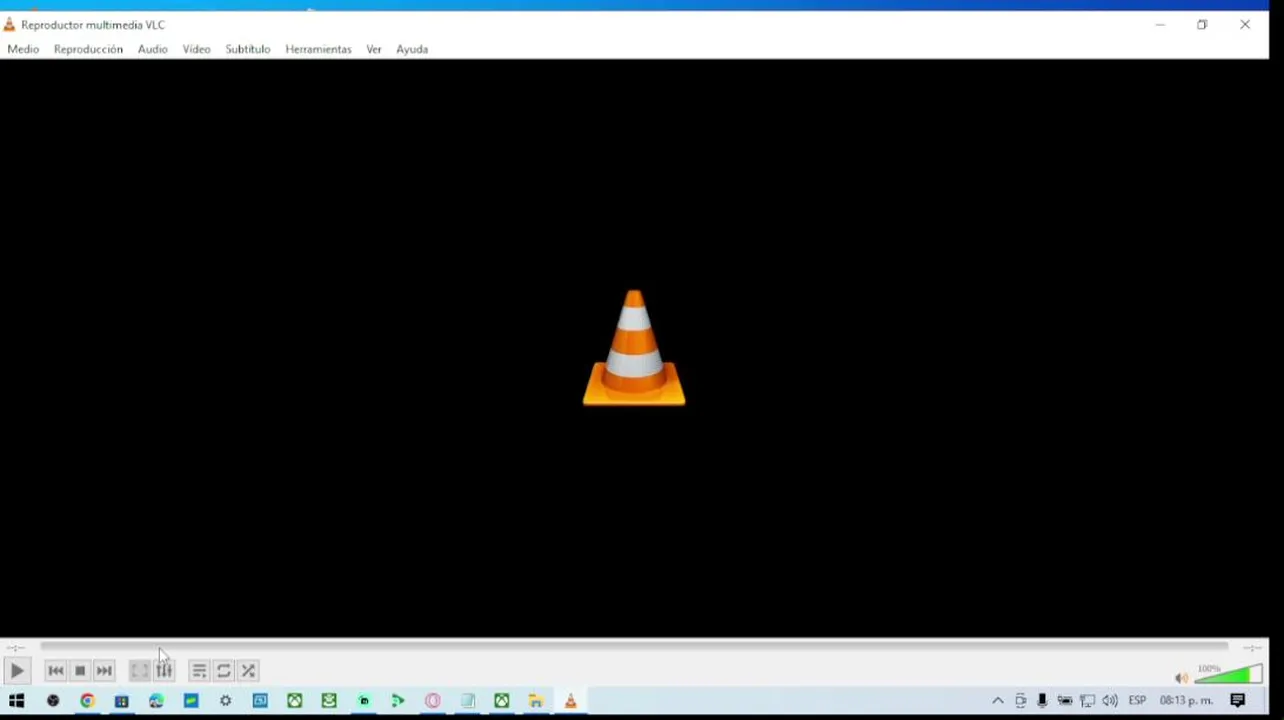Open the Herramientas menu
This screenshot has width=1284, height=720.
(x=318, y=49)
